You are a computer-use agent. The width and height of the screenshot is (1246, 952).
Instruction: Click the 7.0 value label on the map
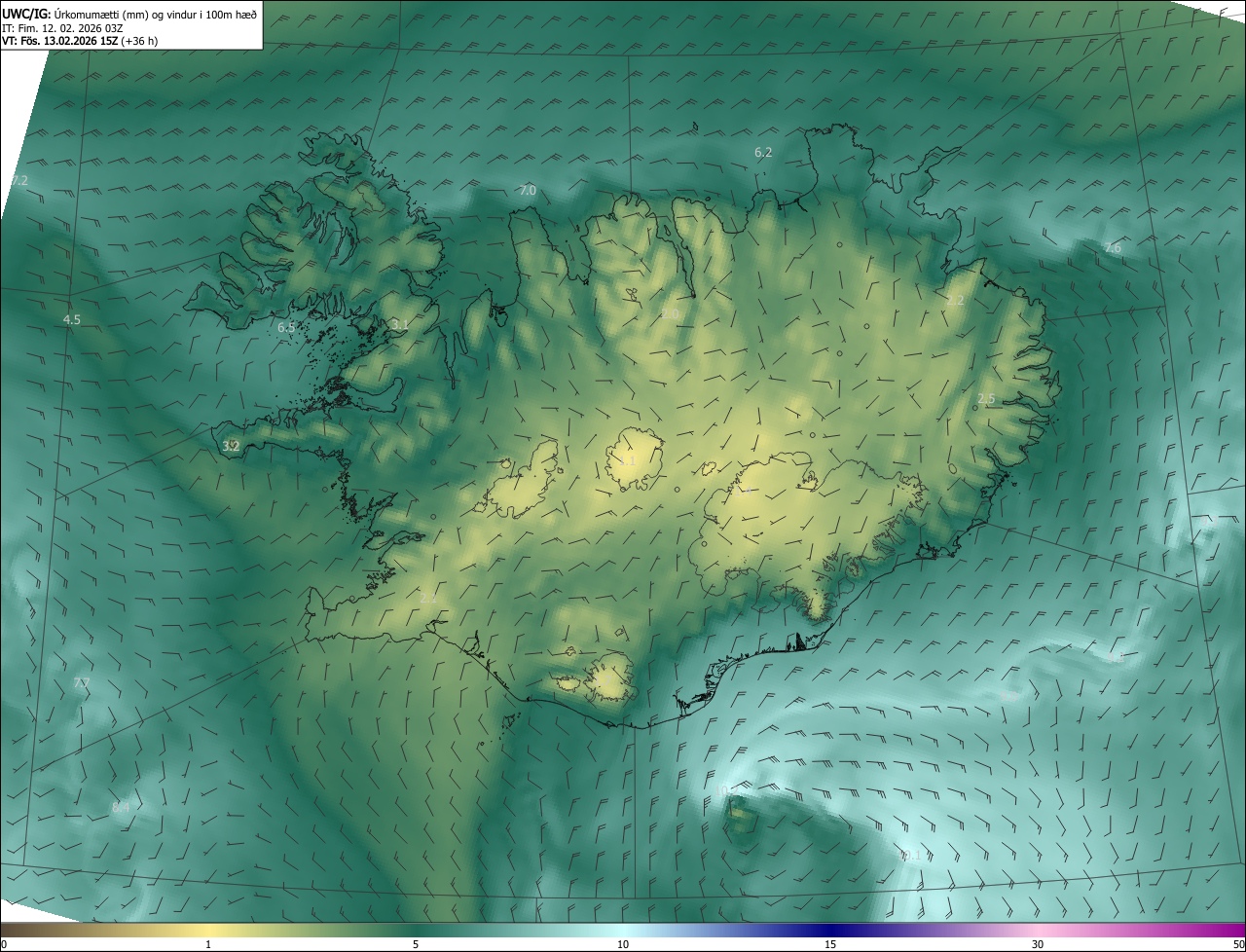click(x=528, y=191)
